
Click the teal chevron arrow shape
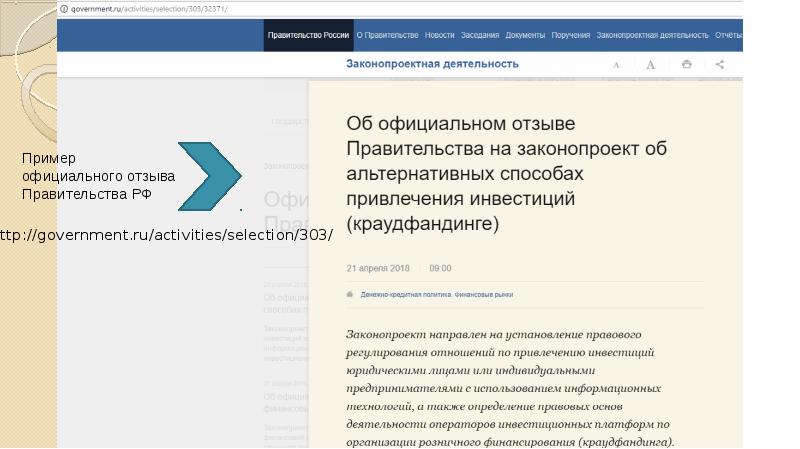coord(210,177)
